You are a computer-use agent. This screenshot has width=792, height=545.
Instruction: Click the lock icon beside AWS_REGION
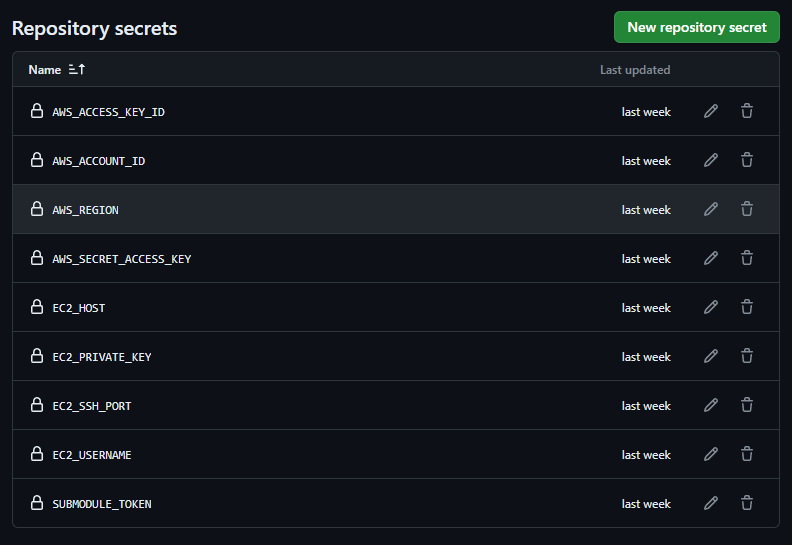coord(37,209)
